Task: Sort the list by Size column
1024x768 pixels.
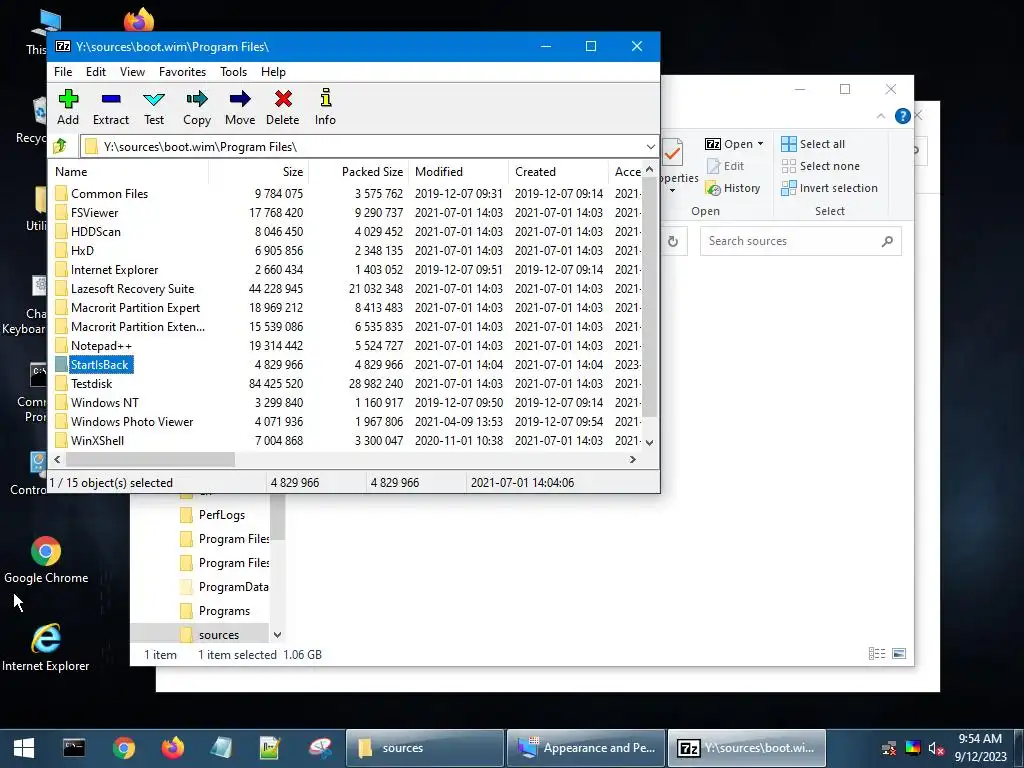Action: pyautogui.click(x=259, y=172)
